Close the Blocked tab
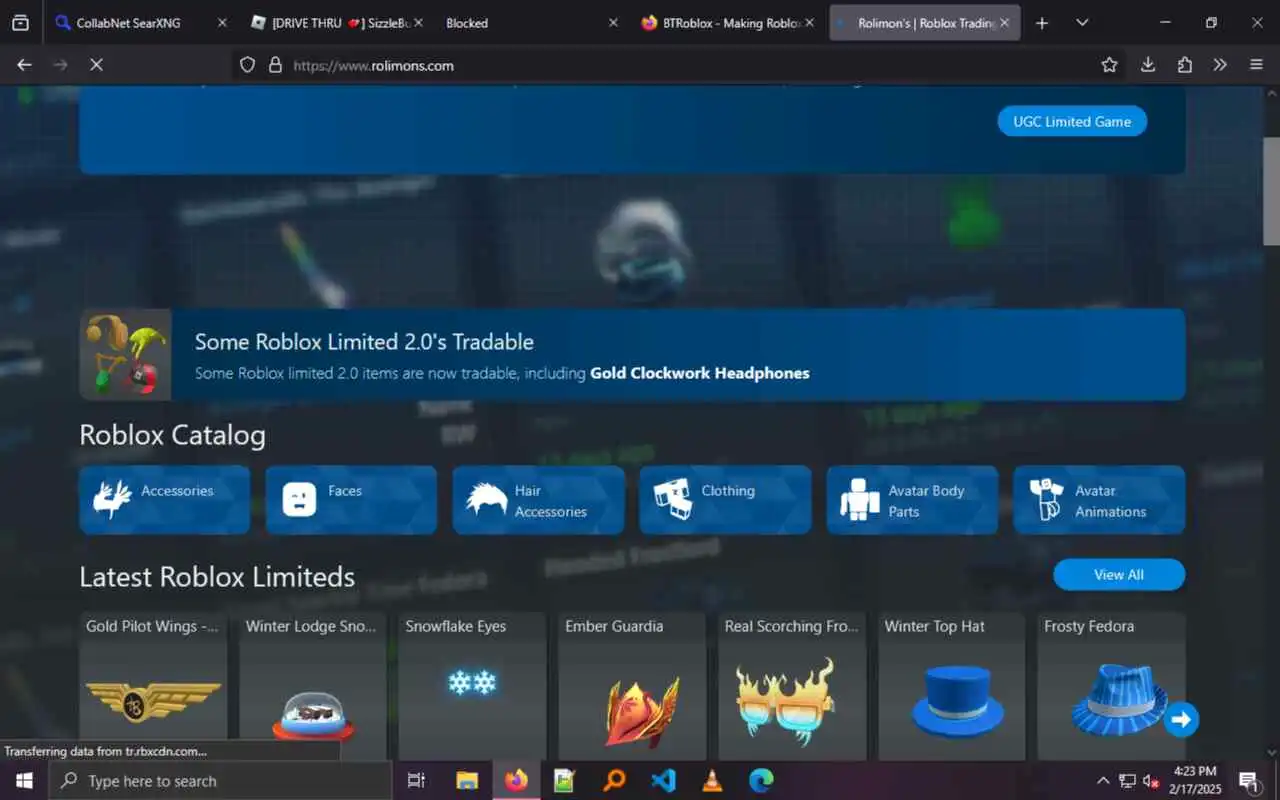 (613, 22)
